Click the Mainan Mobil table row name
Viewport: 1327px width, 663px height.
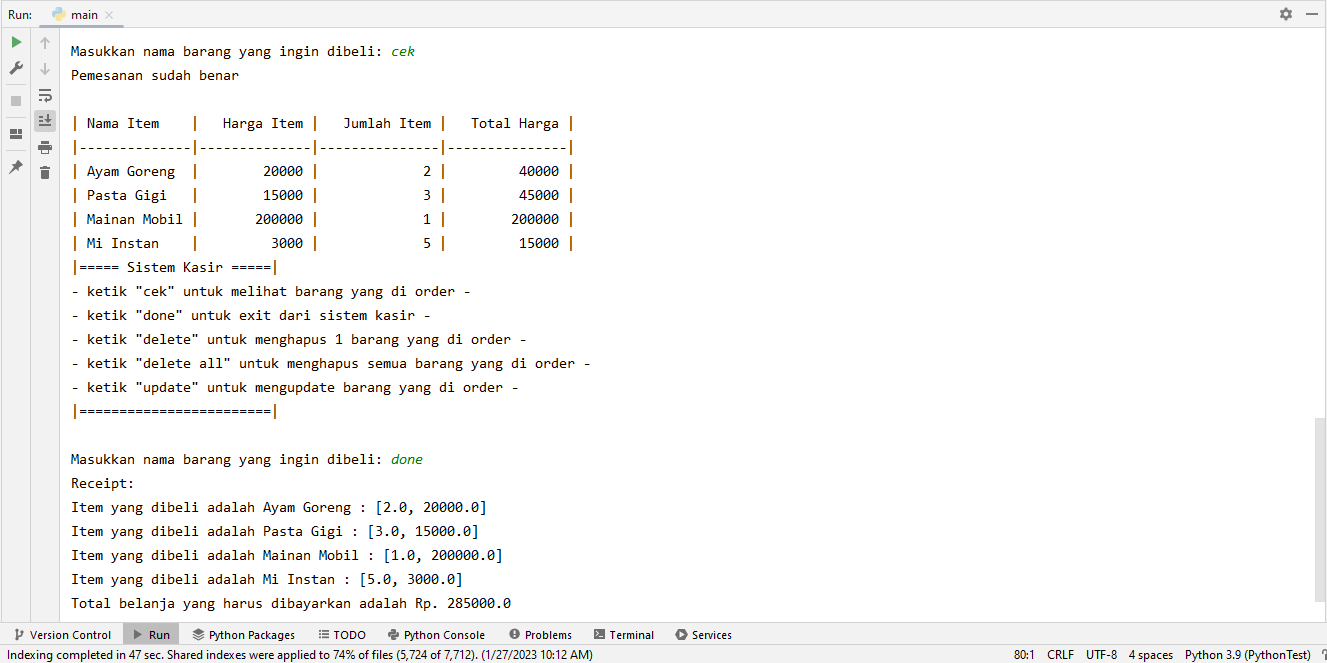point(135,220)
